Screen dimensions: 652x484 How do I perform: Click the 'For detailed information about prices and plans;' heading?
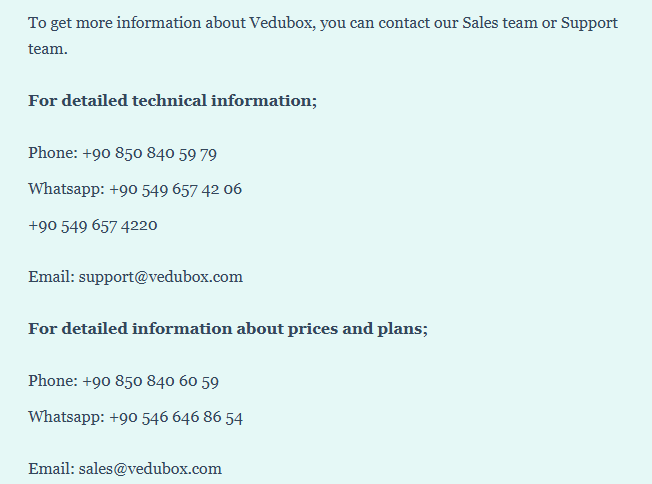coord(228,329)
